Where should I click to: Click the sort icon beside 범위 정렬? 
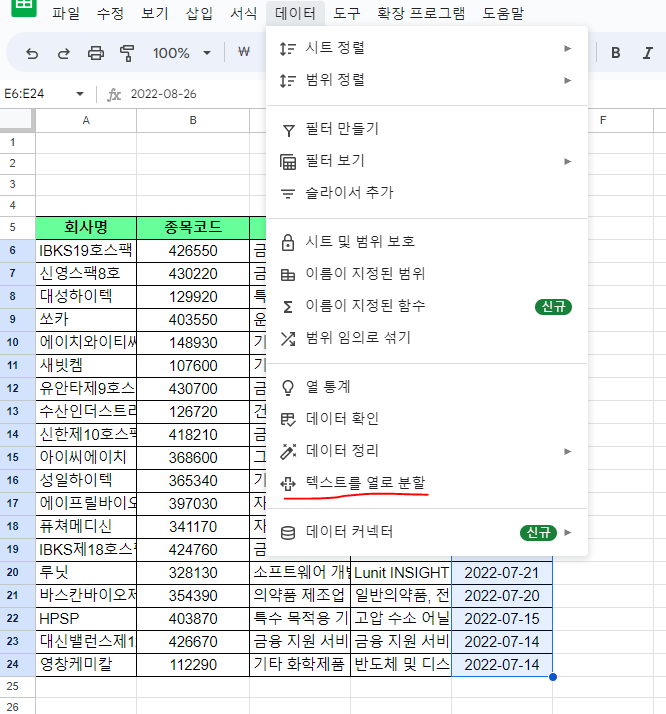288,81
